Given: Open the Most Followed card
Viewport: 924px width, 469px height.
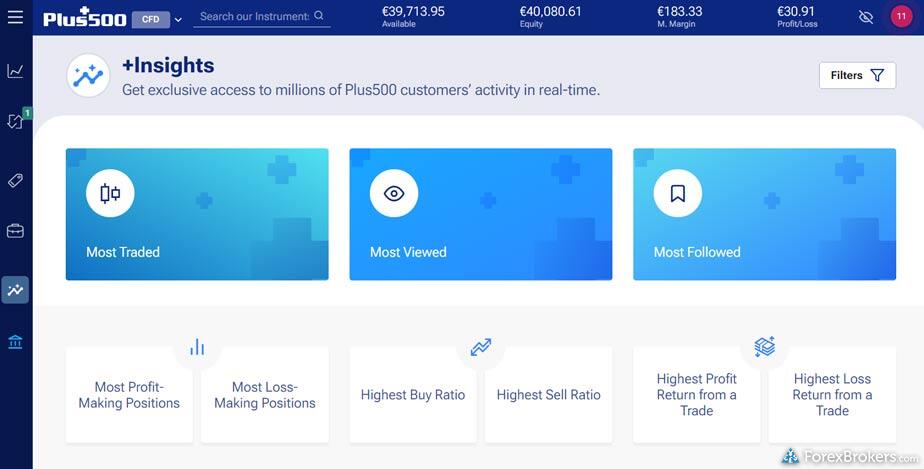Looking at the screenshot, I should [x=764, y=214].
